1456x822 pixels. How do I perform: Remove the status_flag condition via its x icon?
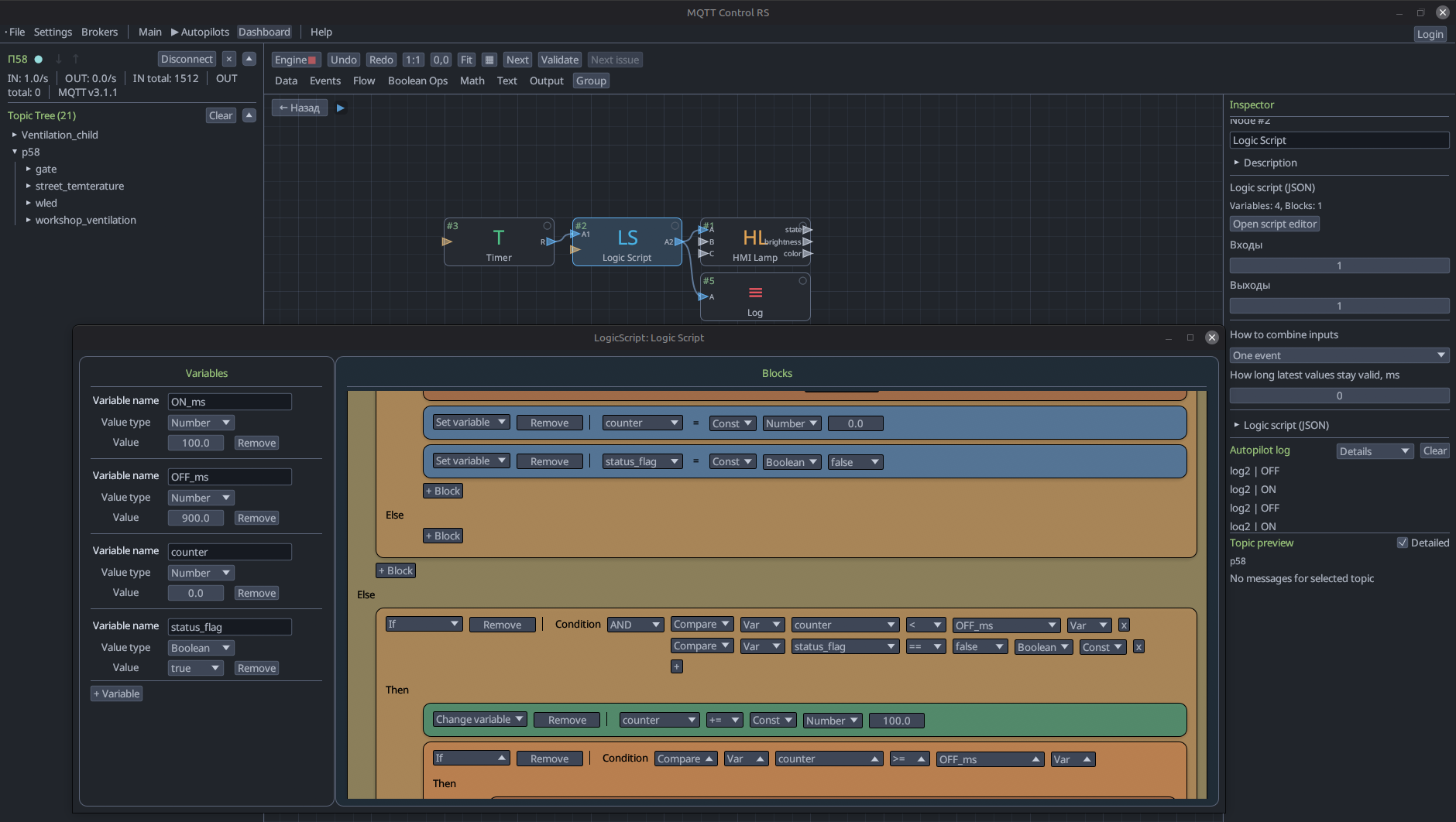1138,646
